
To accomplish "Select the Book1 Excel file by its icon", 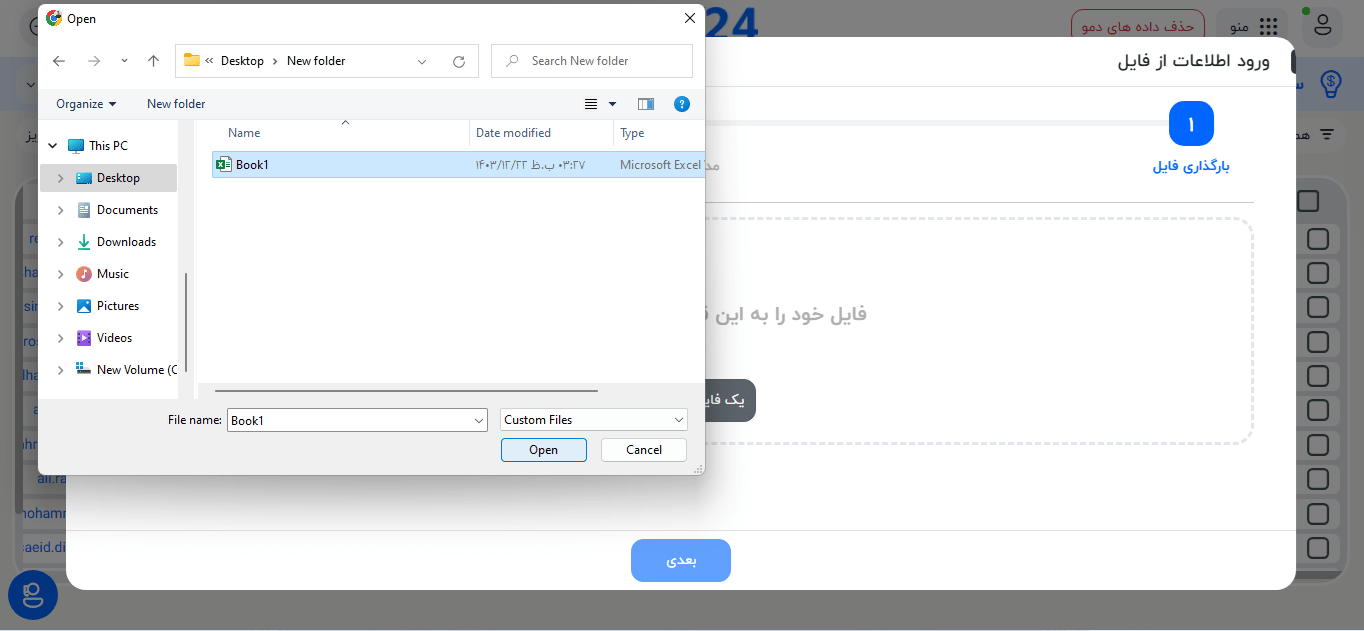I will click(222, 164).
